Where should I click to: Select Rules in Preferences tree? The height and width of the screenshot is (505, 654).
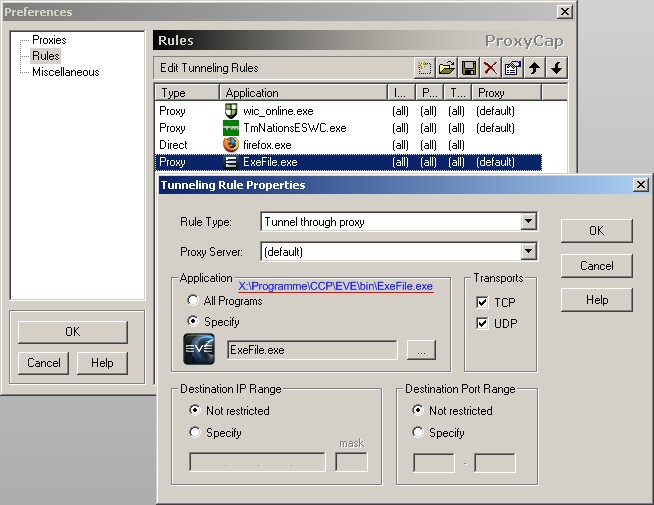pyautogui.click(x=46, y=56)
